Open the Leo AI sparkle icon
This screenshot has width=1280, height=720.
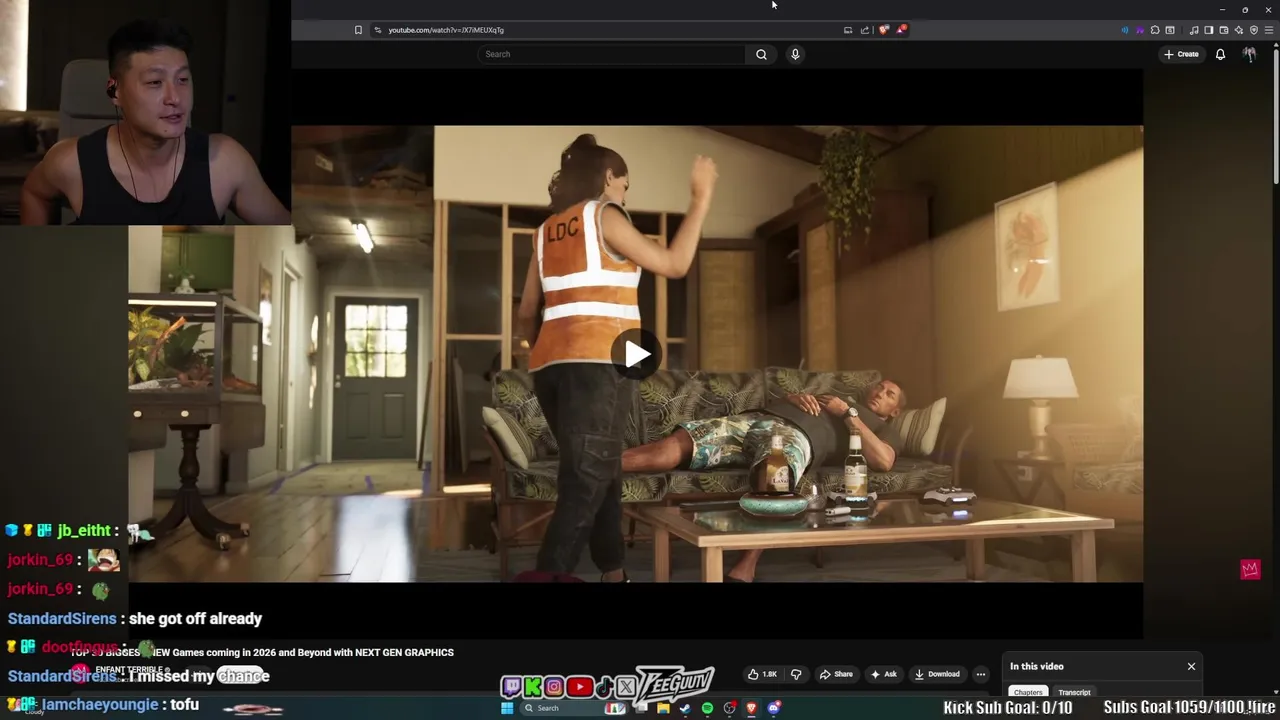tap(1239, 30)
